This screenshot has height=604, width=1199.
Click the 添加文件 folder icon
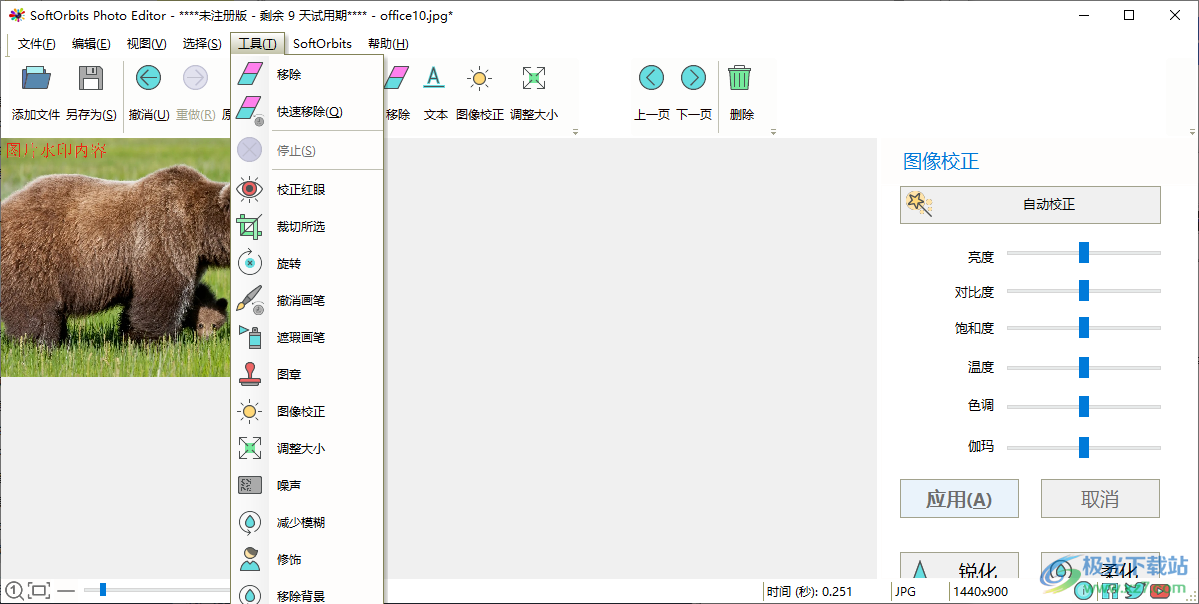coord(36,78)
